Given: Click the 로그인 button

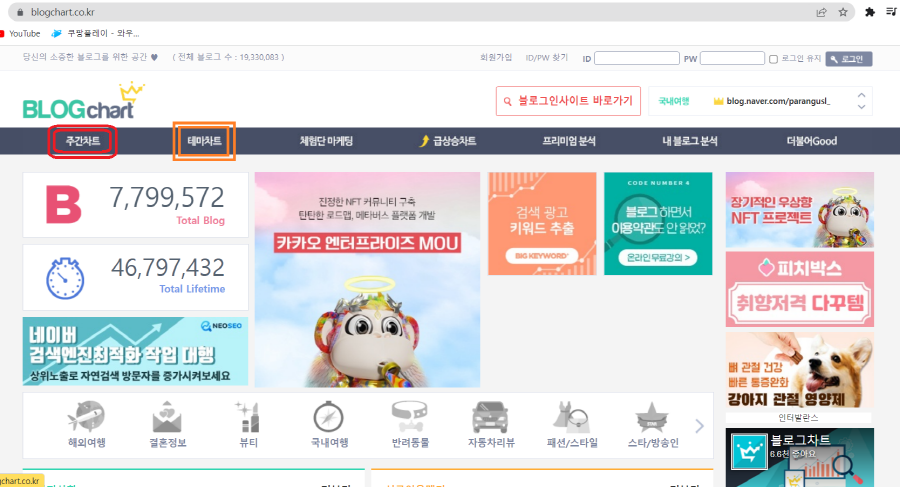Looking at the screenshot, I should 849,59.
